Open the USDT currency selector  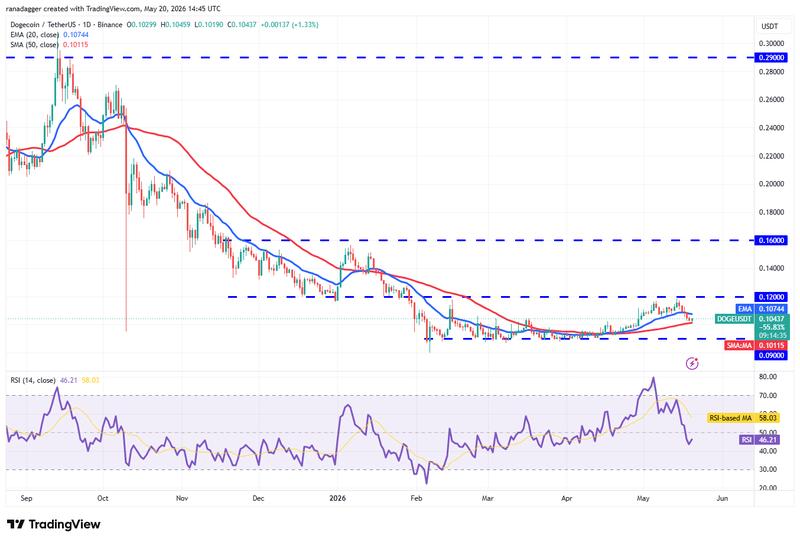pos(769,26)
